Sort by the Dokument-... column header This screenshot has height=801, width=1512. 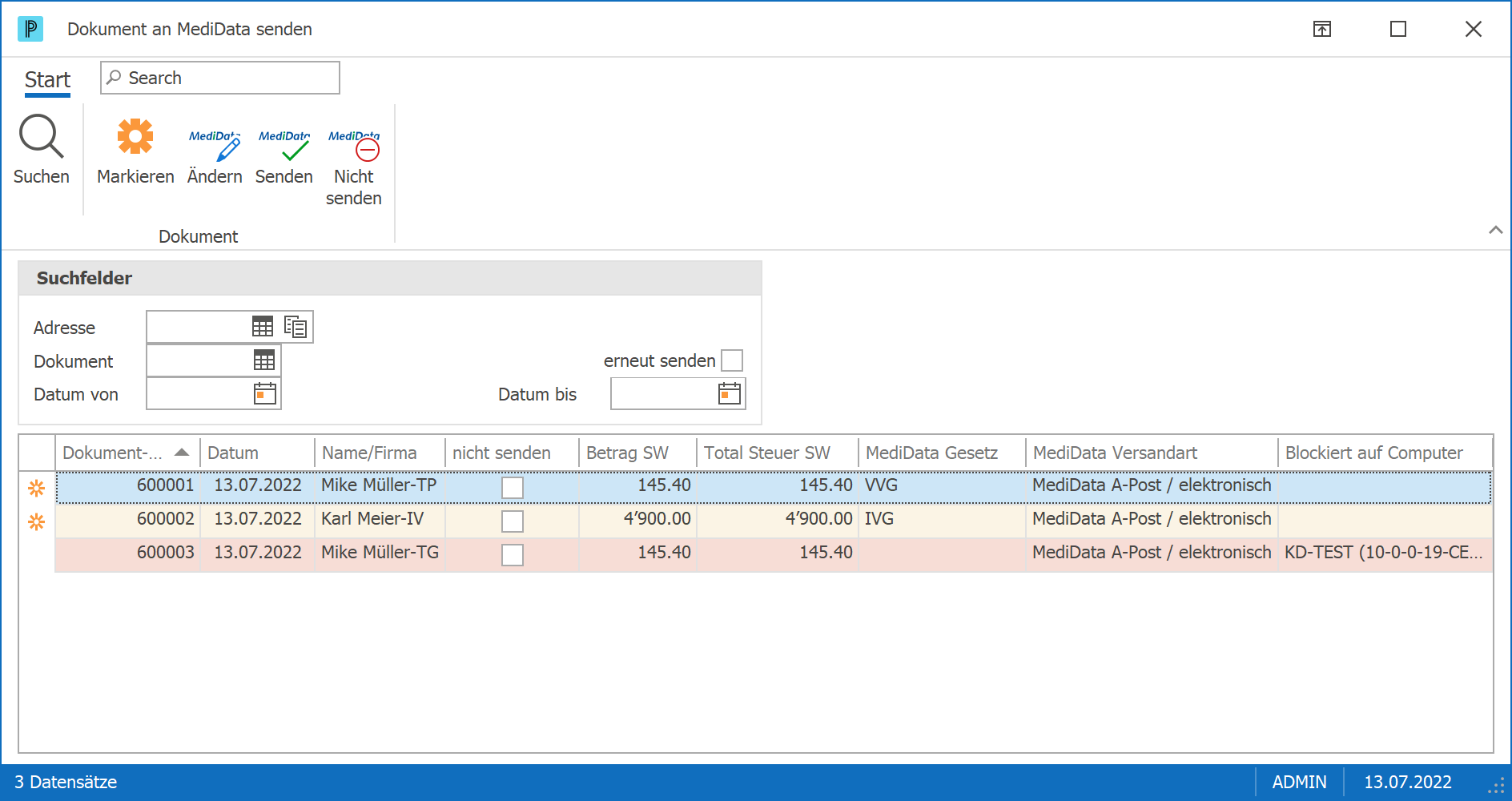click(x=127, y=453)
